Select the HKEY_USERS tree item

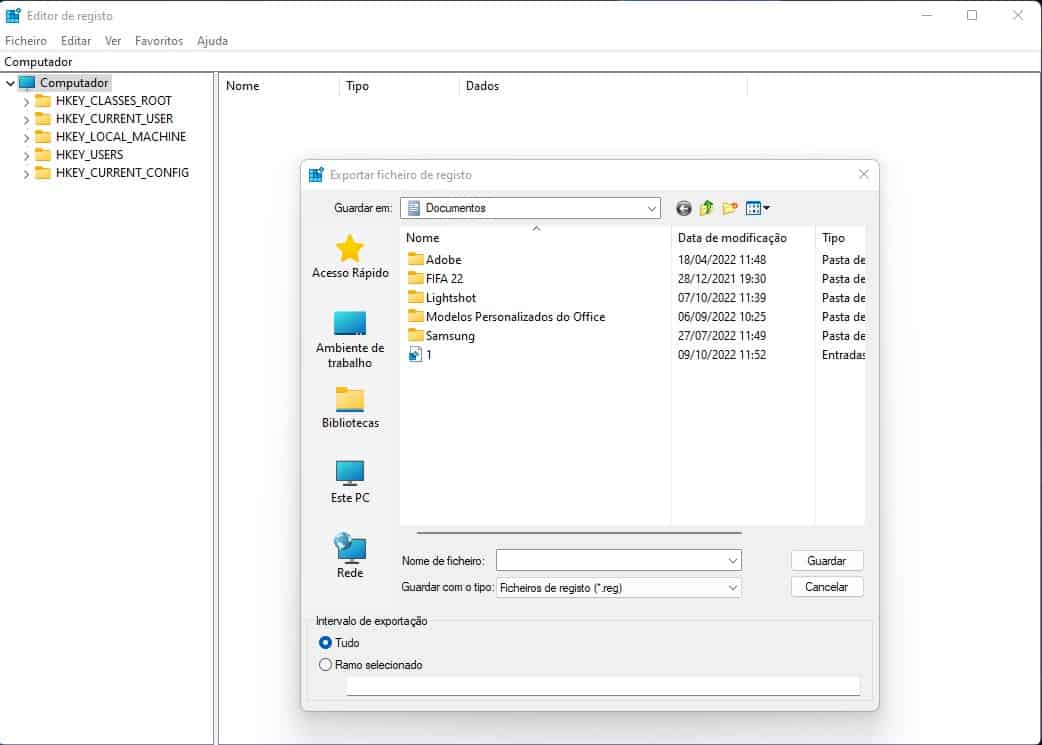(90, 155)
